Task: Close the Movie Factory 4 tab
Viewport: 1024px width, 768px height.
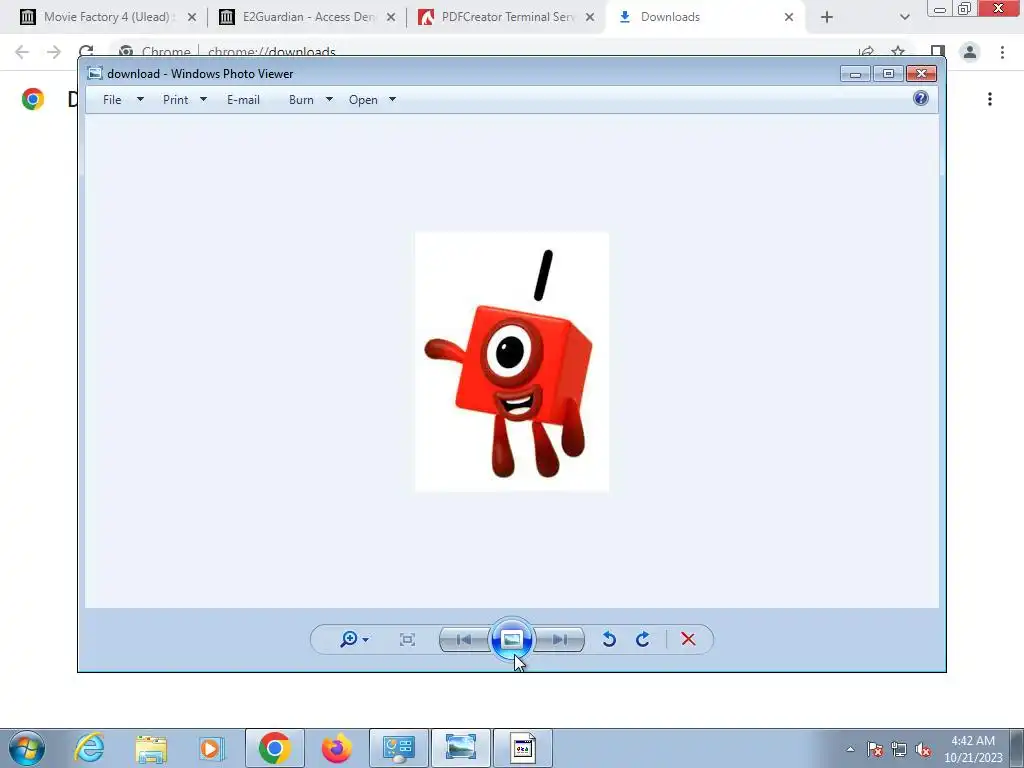Action: [x=192, y=17]
